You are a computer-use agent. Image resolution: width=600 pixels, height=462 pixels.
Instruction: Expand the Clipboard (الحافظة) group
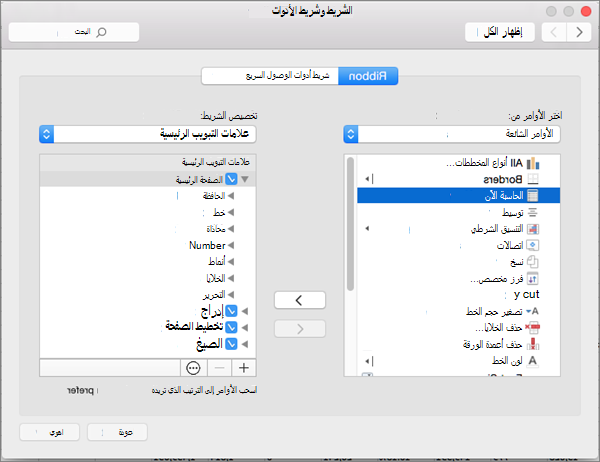click(x=230, y=196)
